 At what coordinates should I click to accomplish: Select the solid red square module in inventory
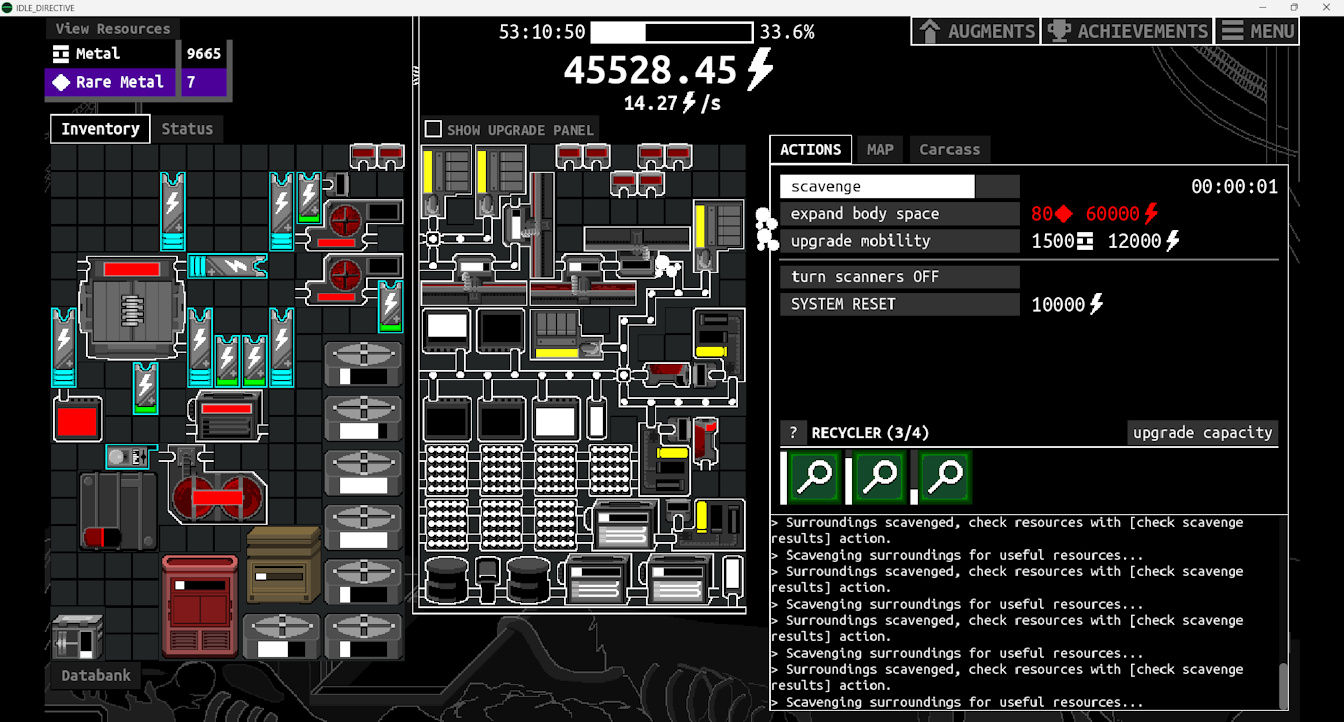[x=77, y=419]
